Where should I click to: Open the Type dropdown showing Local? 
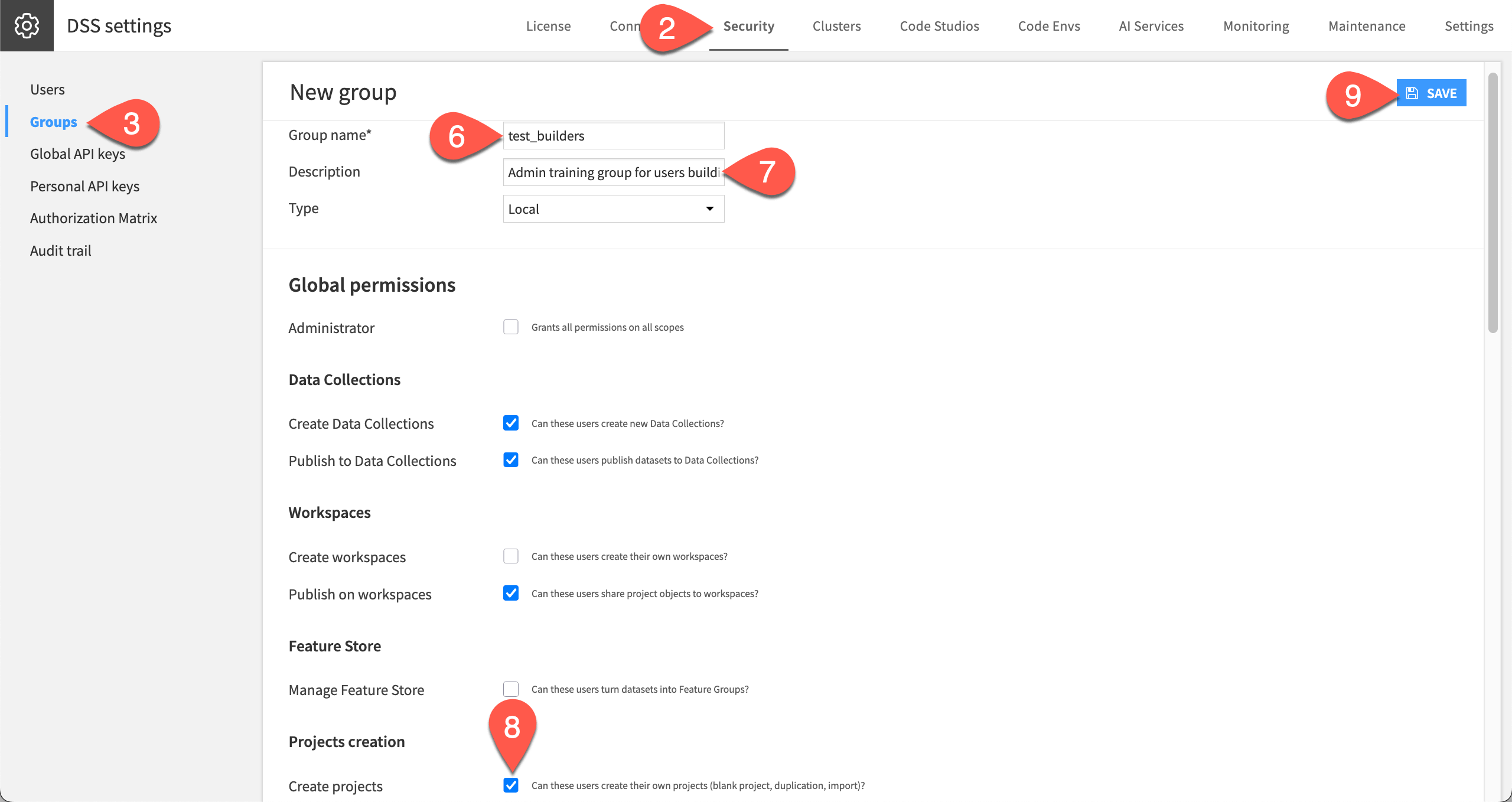(x=613, y=209)
